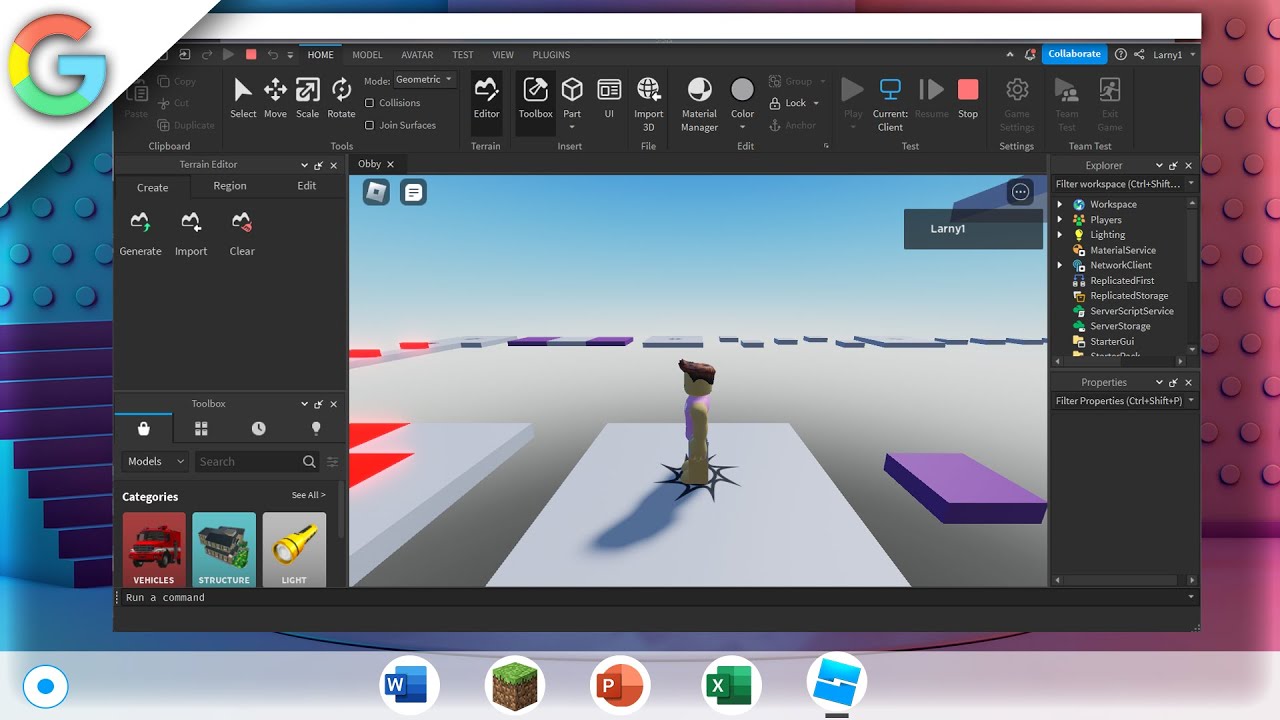Viewport: 1280px width, 720px height.
Task: Open the help question-mark icon
Action: coord(1121,55)
